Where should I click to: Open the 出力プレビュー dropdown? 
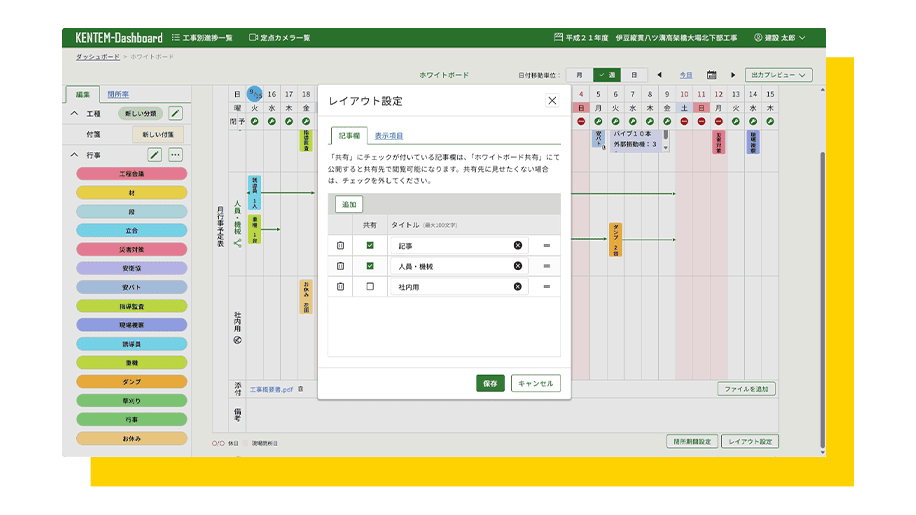[x=778, y=75]
